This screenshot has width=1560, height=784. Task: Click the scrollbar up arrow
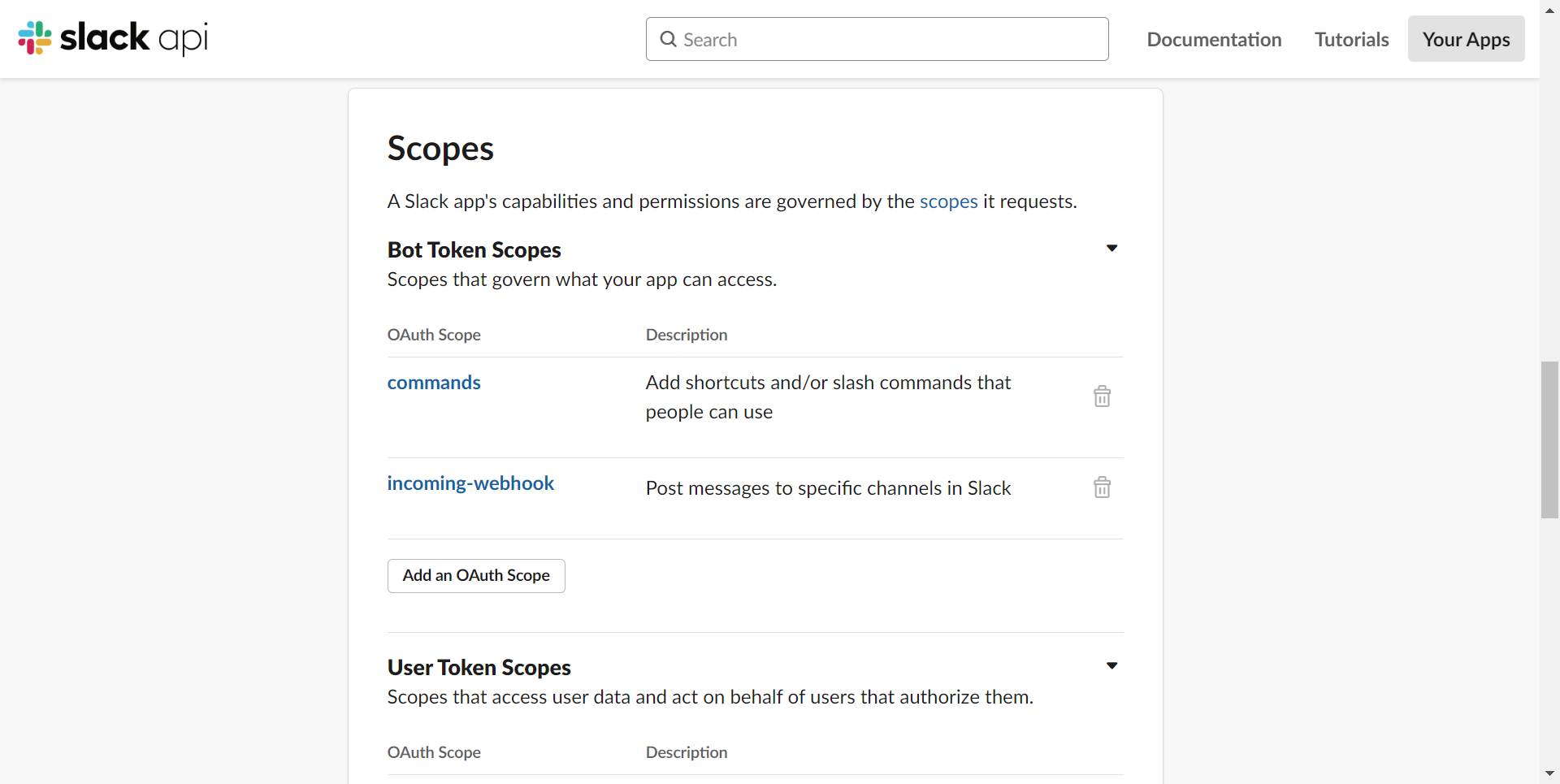coord(1549,10)
